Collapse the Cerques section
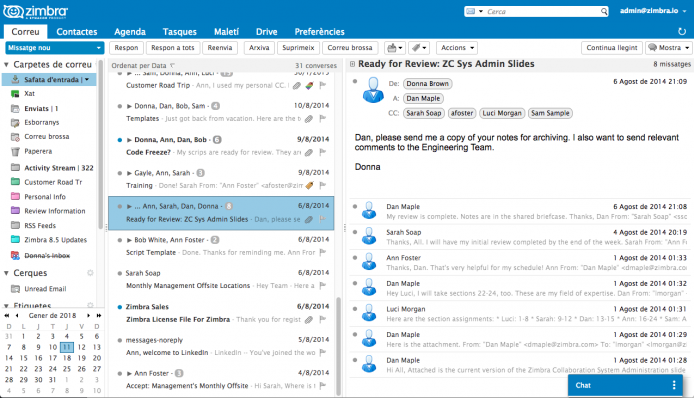694x398 pixels. click(x=6, y=273)
